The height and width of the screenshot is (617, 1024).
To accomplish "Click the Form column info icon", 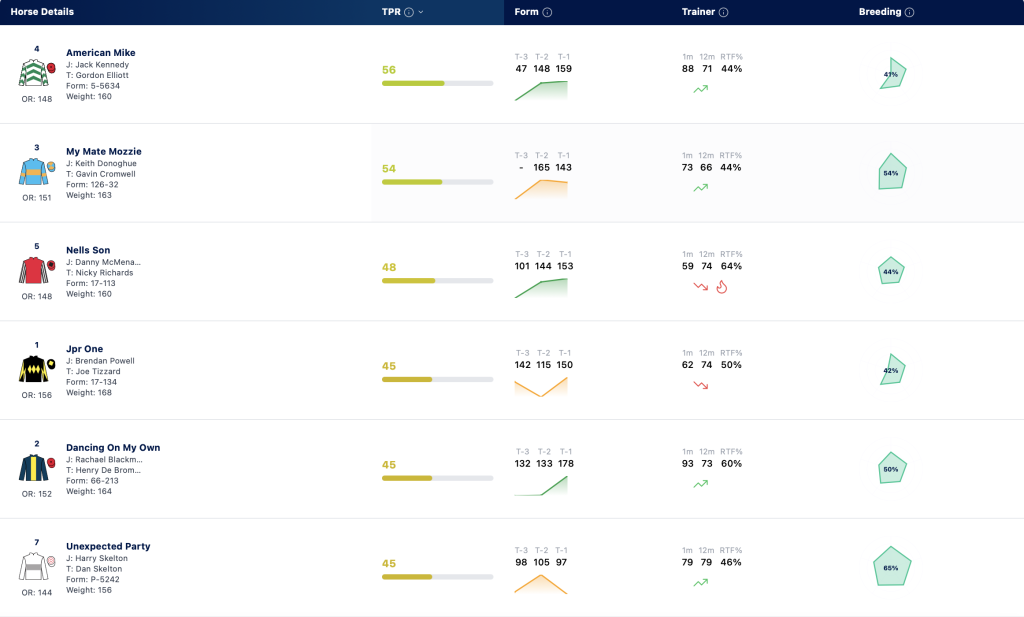I will point(547,12).
